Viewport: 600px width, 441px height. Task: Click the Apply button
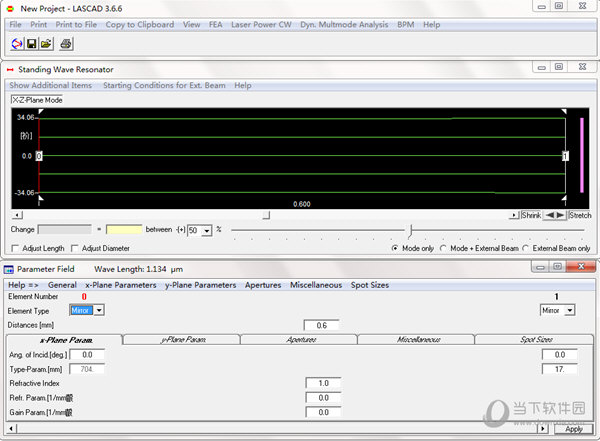coord(574,429)
